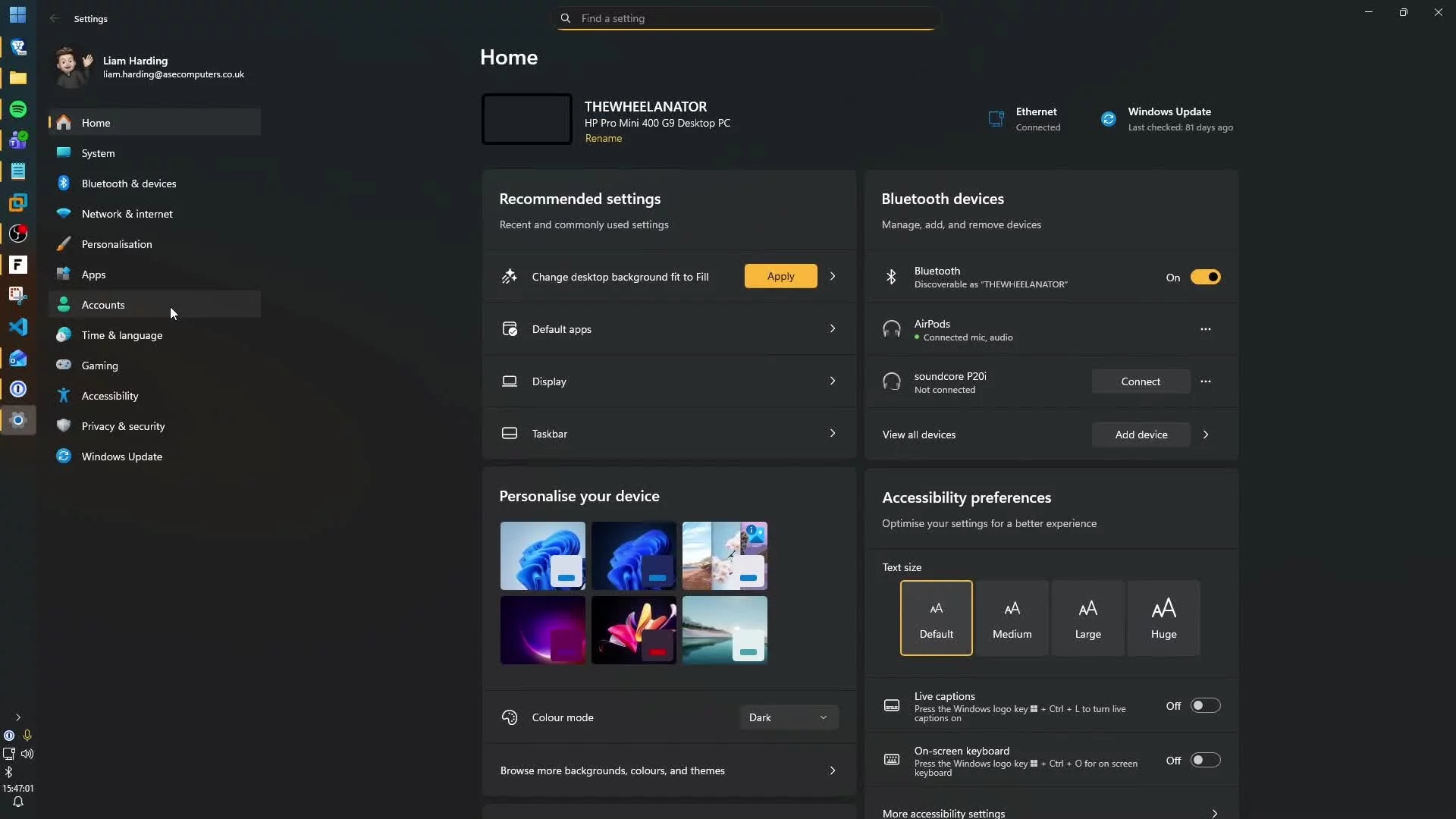Expand Browse more backgrounds, colours, and themes
This screenshot has width=1456, height=819.
point(832,770)
